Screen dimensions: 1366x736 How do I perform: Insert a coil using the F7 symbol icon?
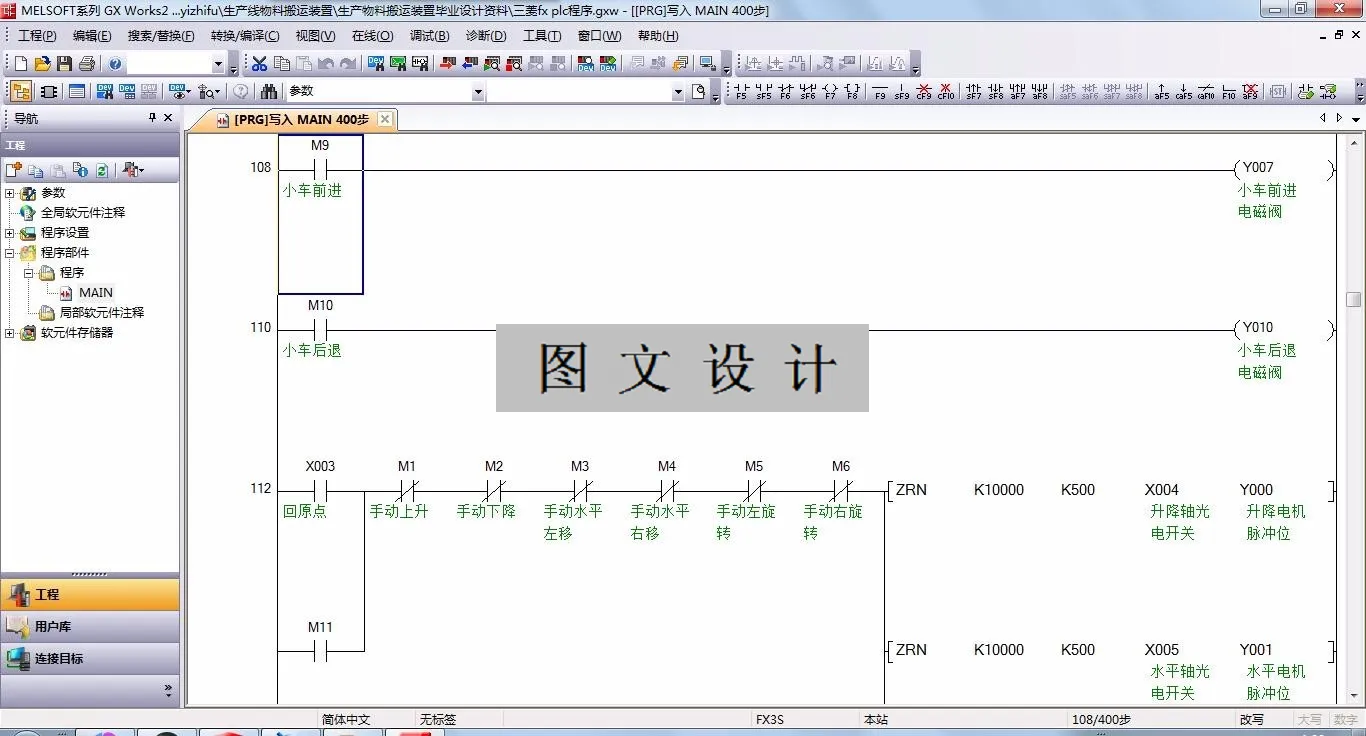click(x=829, y=91)
